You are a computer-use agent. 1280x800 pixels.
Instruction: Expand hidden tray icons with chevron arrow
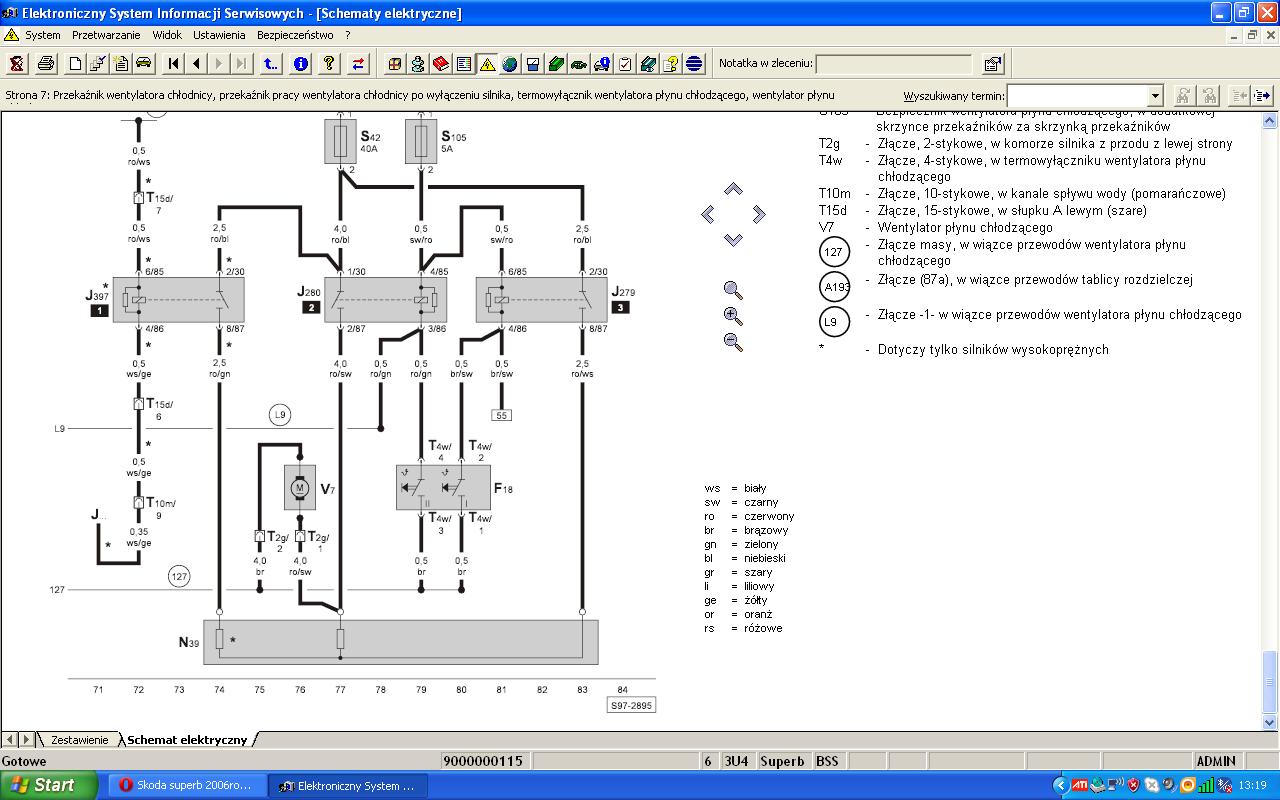(1060, 785)
